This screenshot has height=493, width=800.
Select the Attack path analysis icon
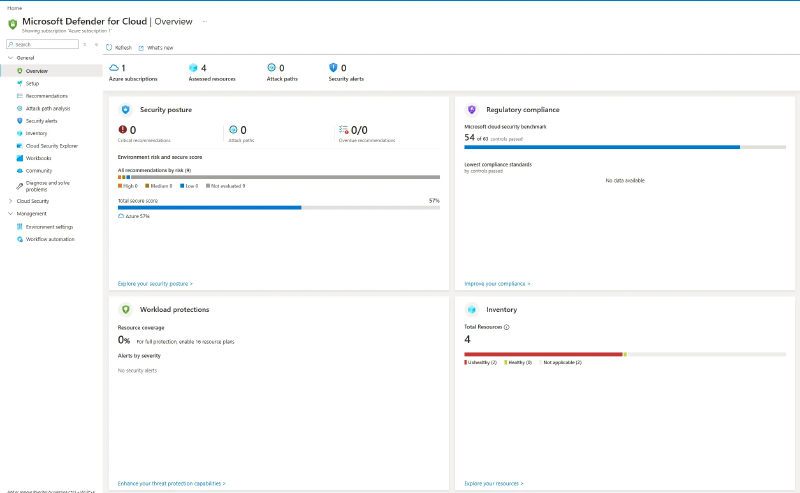point(20,108)
